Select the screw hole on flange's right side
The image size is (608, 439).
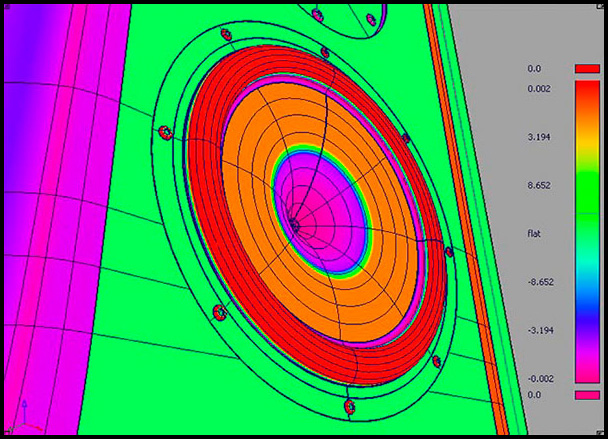click(448, 251)
